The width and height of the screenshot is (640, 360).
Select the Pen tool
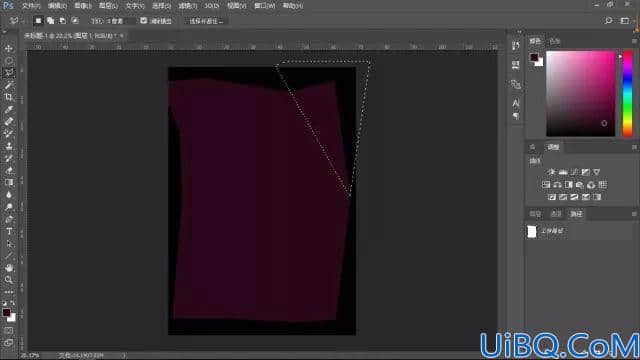9,219
